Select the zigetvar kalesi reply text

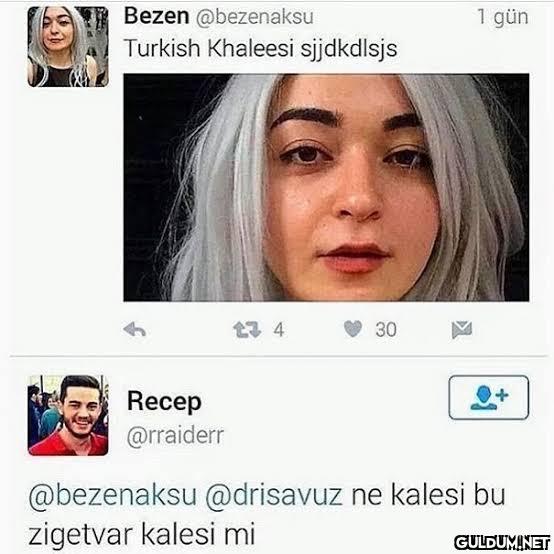click(x=267, y=514)
